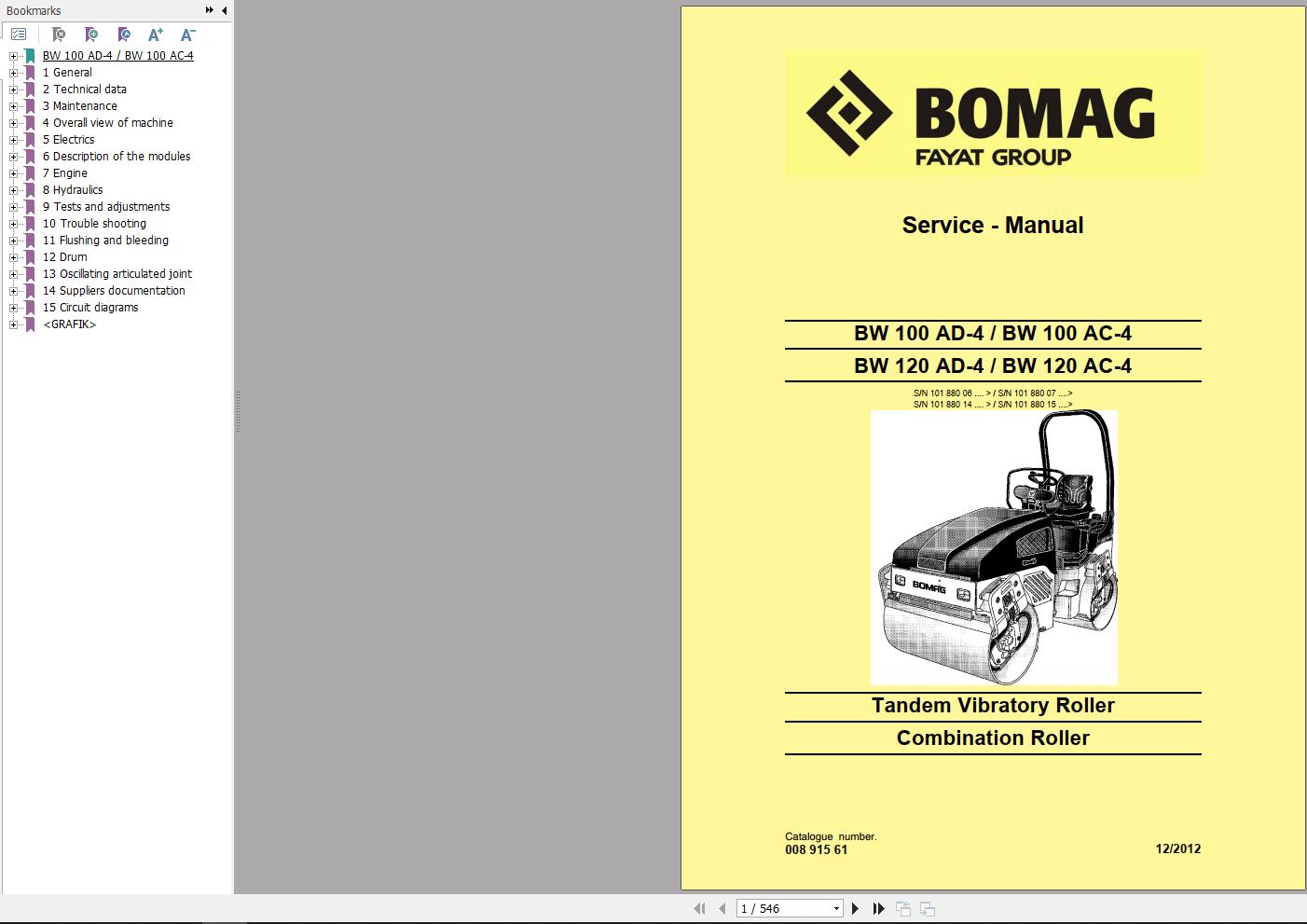Expand the 12 Drum bookmark

[x=13, y=257]
